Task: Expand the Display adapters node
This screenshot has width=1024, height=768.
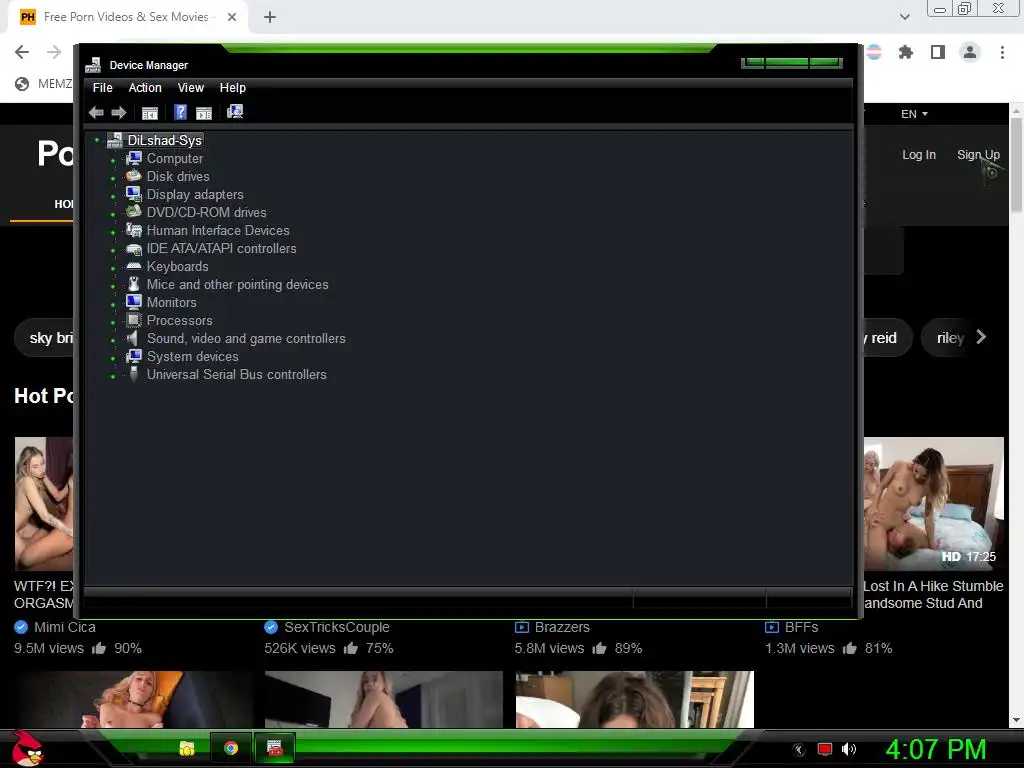Action: (x=113, y=196)
